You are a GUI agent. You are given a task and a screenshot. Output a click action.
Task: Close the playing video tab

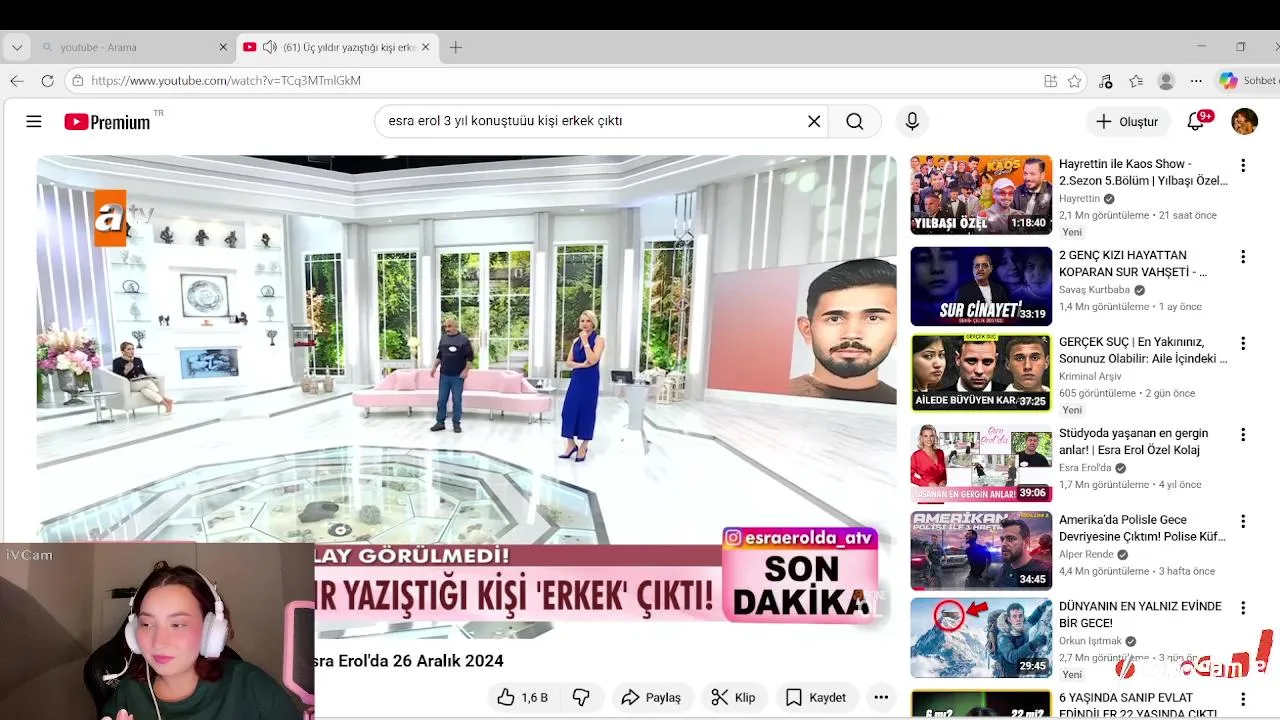(x=425, y=47)
